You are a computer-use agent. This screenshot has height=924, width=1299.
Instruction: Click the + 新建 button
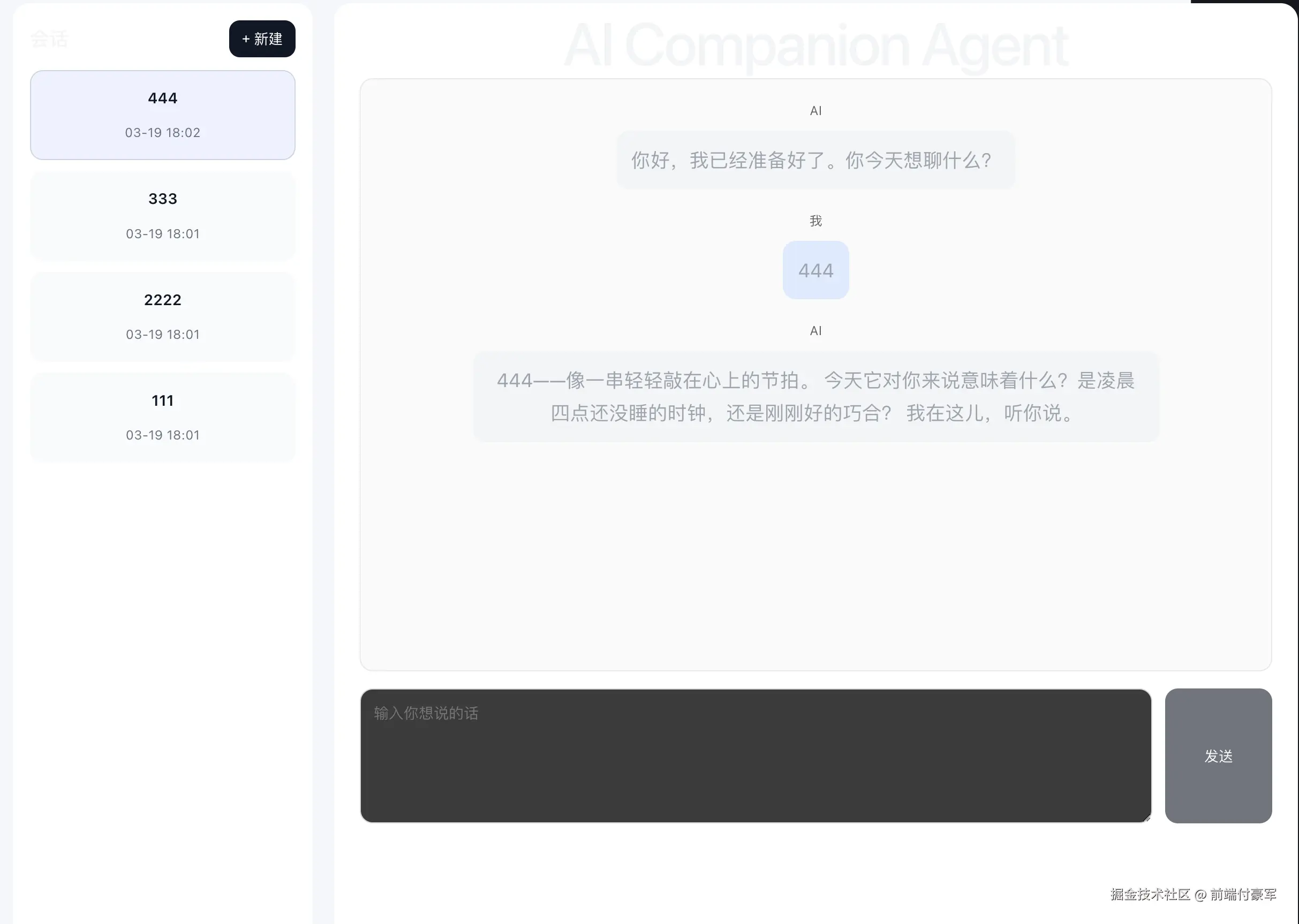tap(262, 39)
